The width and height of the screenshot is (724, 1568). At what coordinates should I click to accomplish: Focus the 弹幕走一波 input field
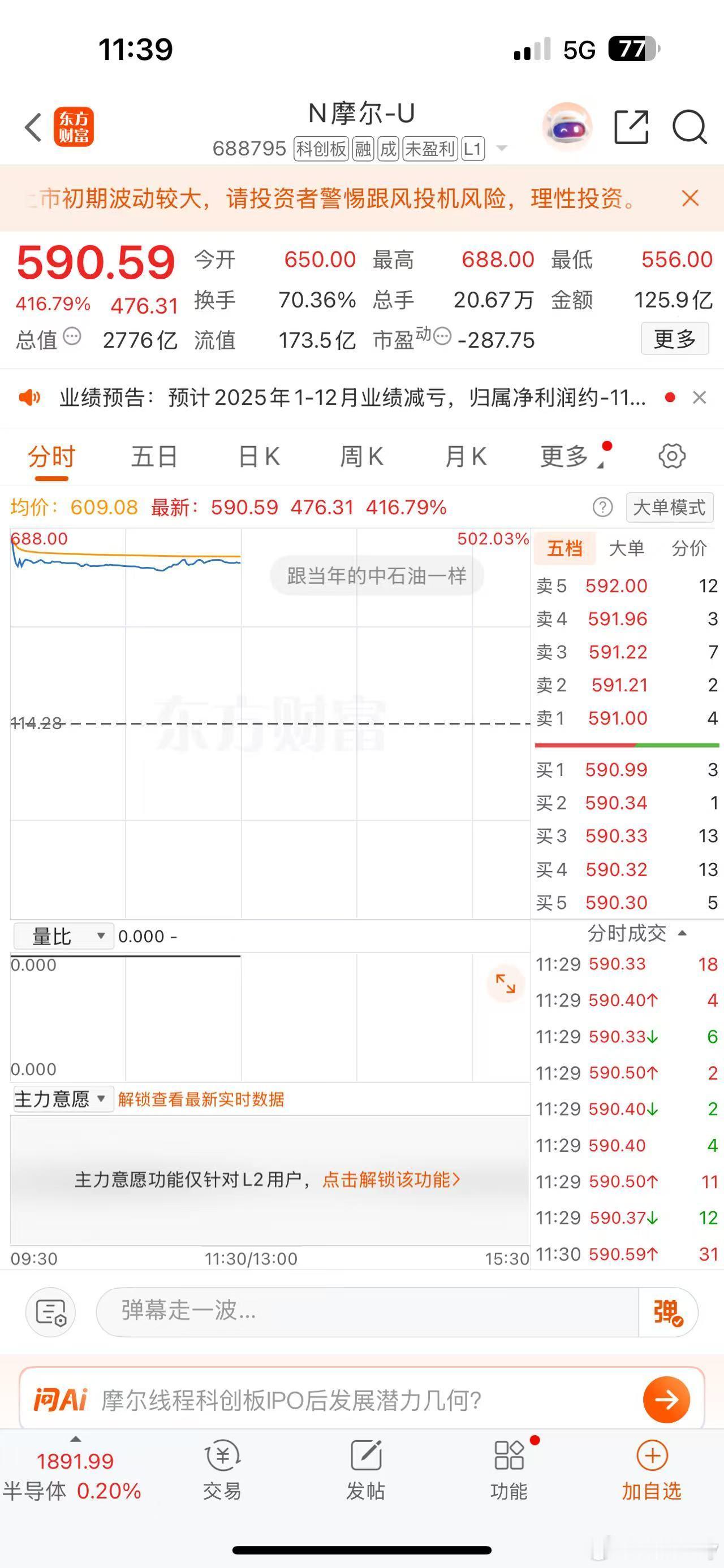coord(367,1313)
